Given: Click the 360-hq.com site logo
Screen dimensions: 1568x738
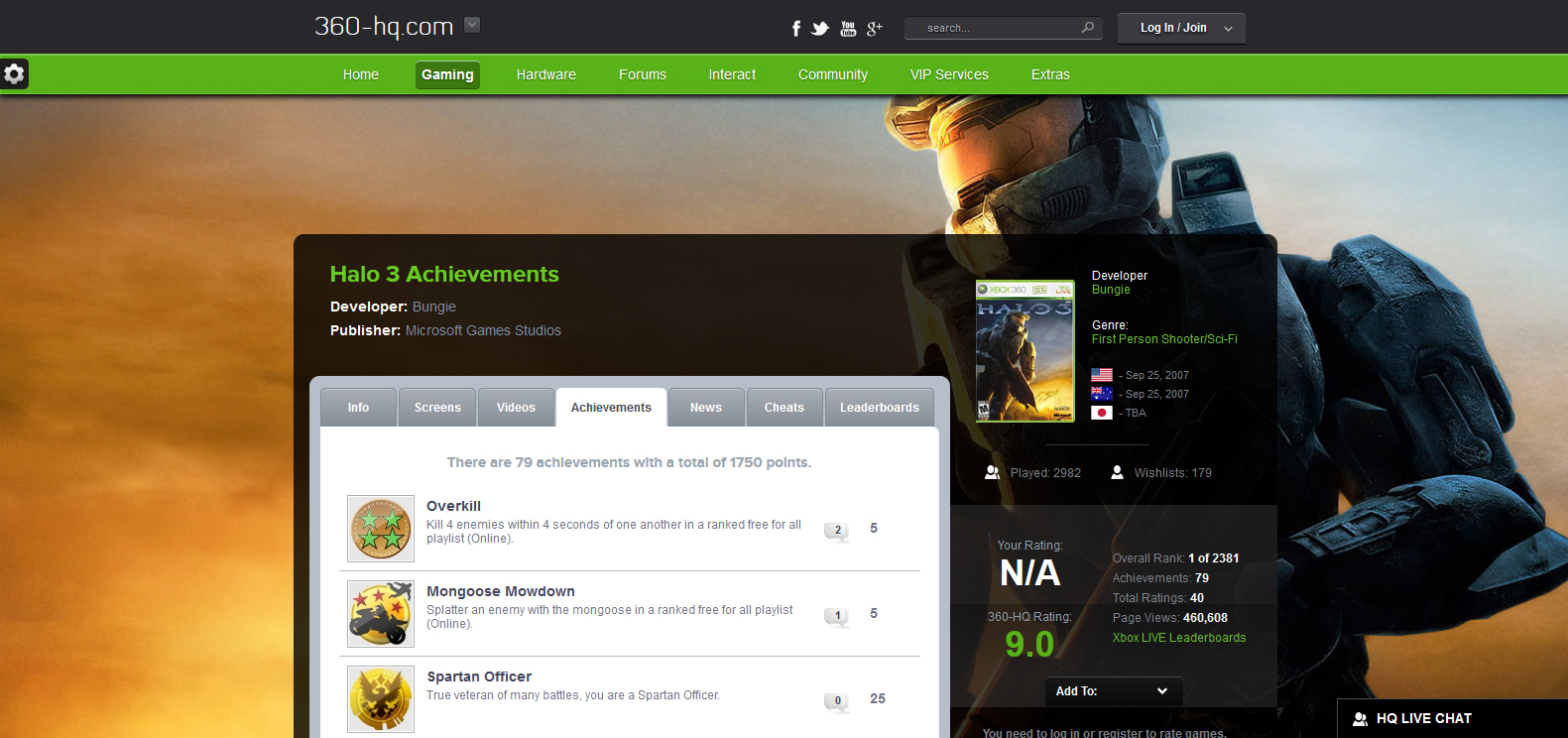Looking at the screenshot, I should click(x=384, y=27).
